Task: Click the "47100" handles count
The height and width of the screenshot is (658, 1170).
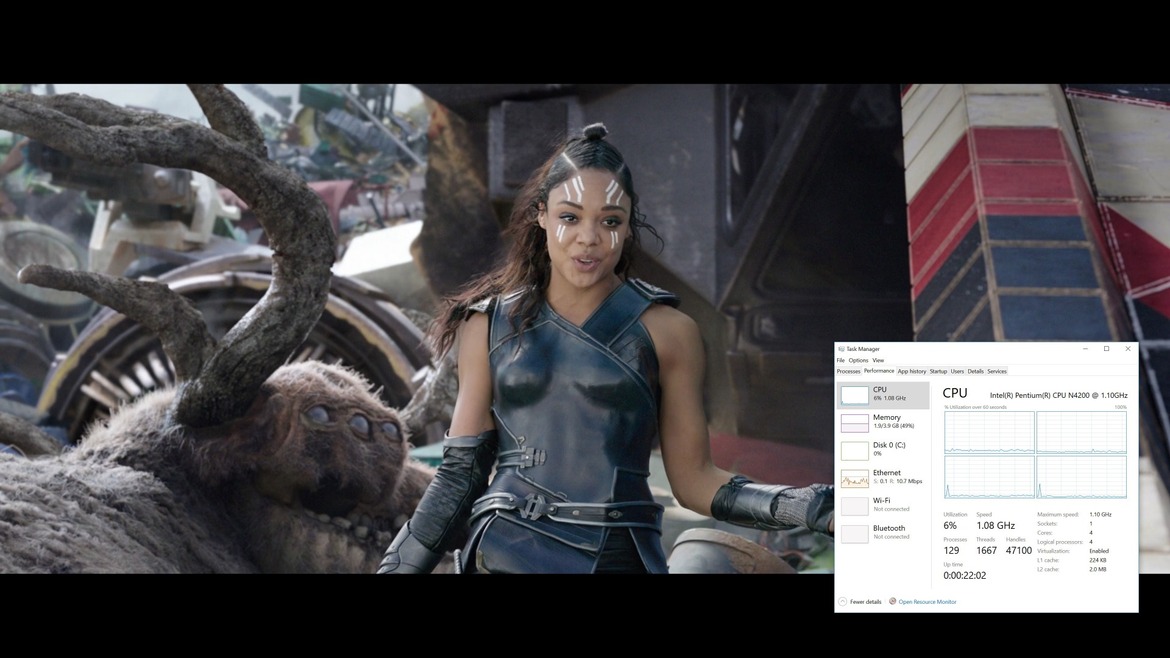Action: pyautogui.click(x=1019, y=551)
